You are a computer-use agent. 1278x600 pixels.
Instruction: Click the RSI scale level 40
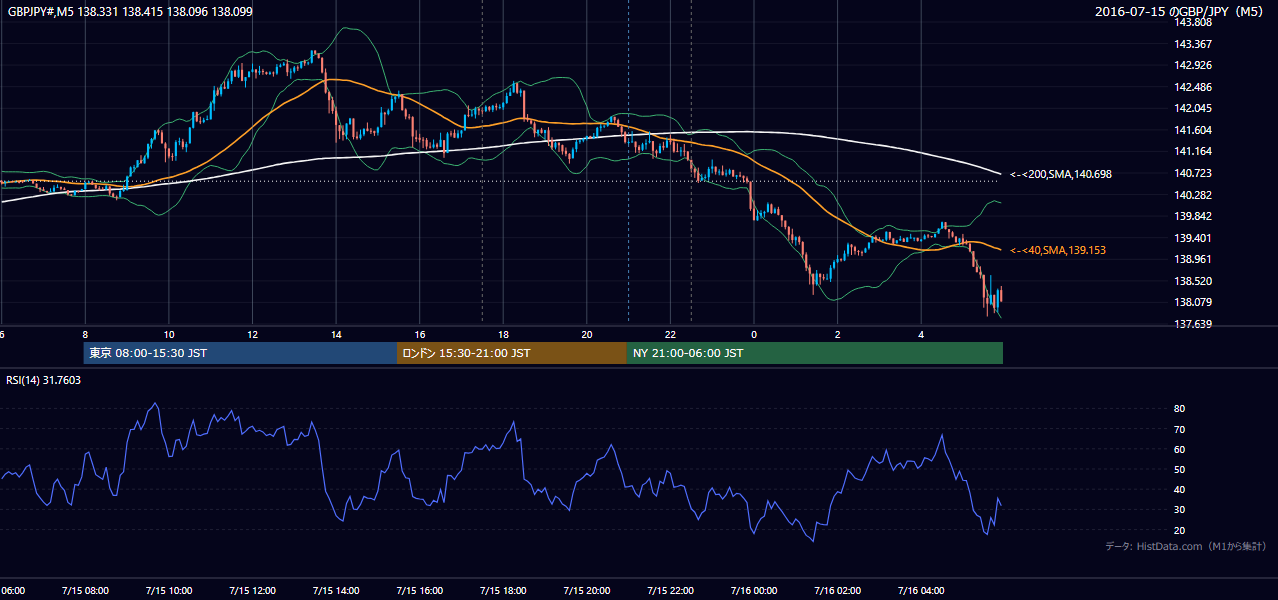(1179, 489)
